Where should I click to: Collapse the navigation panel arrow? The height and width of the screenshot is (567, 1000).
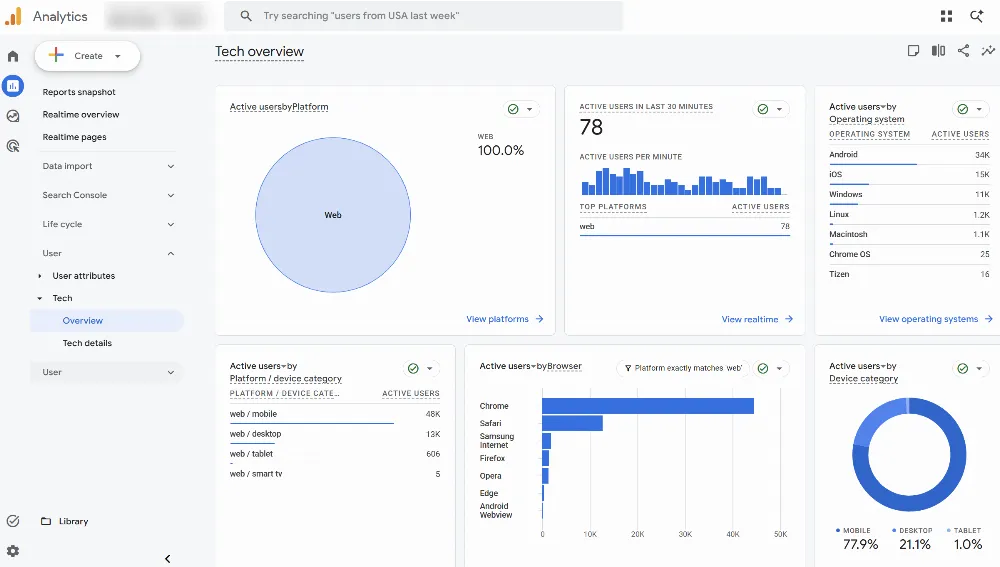pos(167,559)
